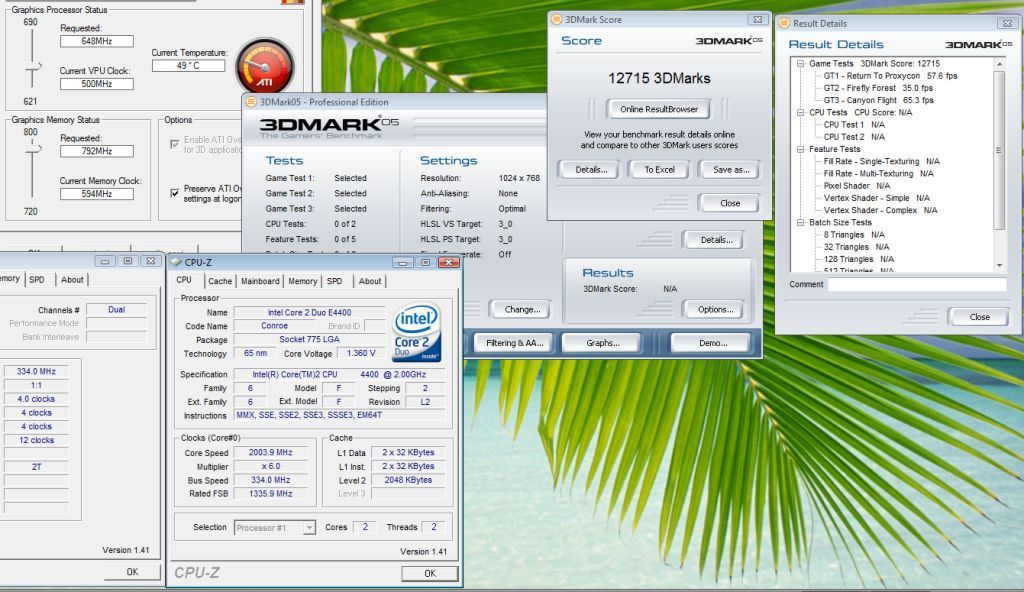Click Details button in 3DMark Score window

(591, 169)
